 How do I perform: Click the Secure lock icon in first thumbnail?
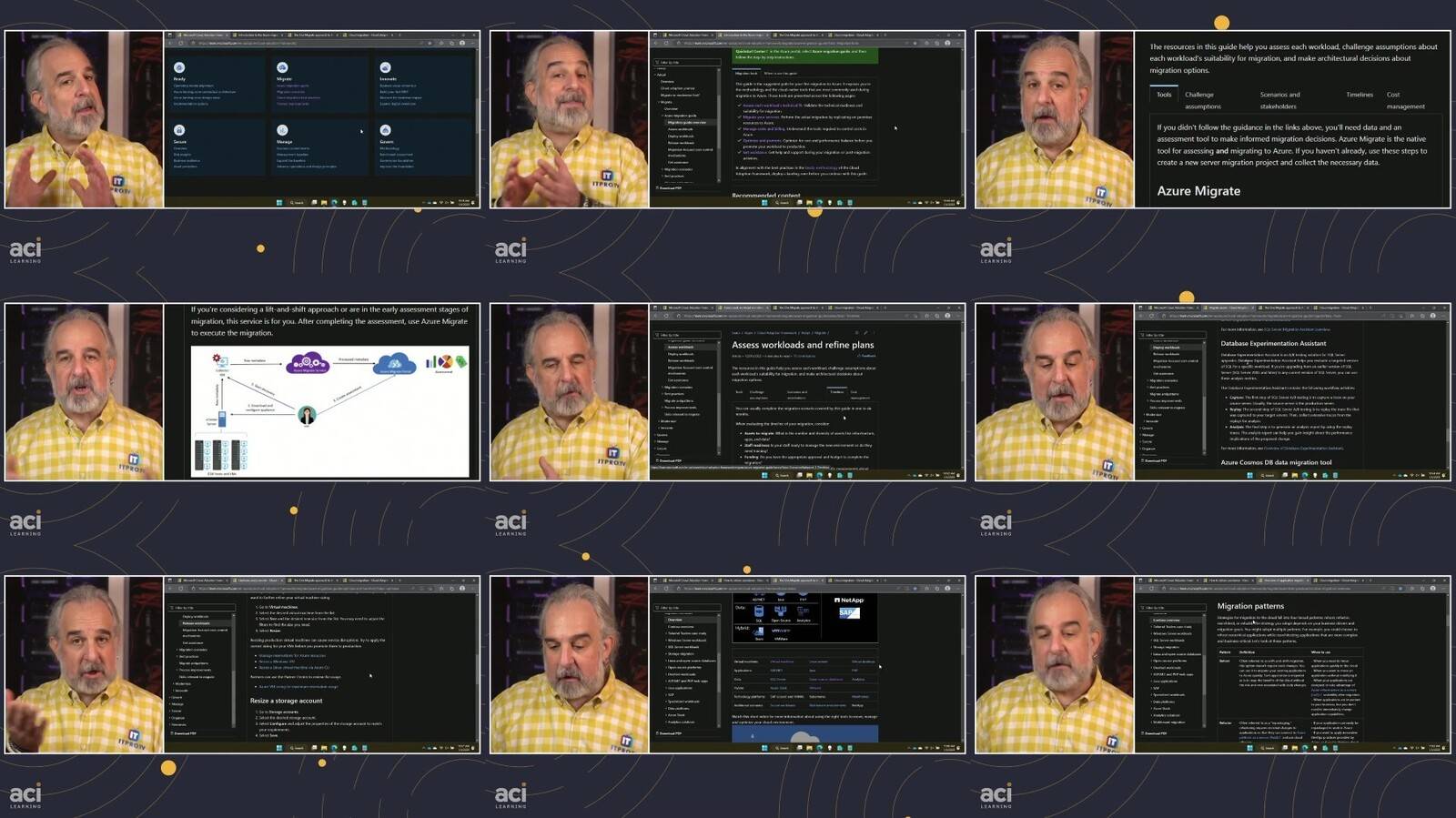click(x=179, y=130)
